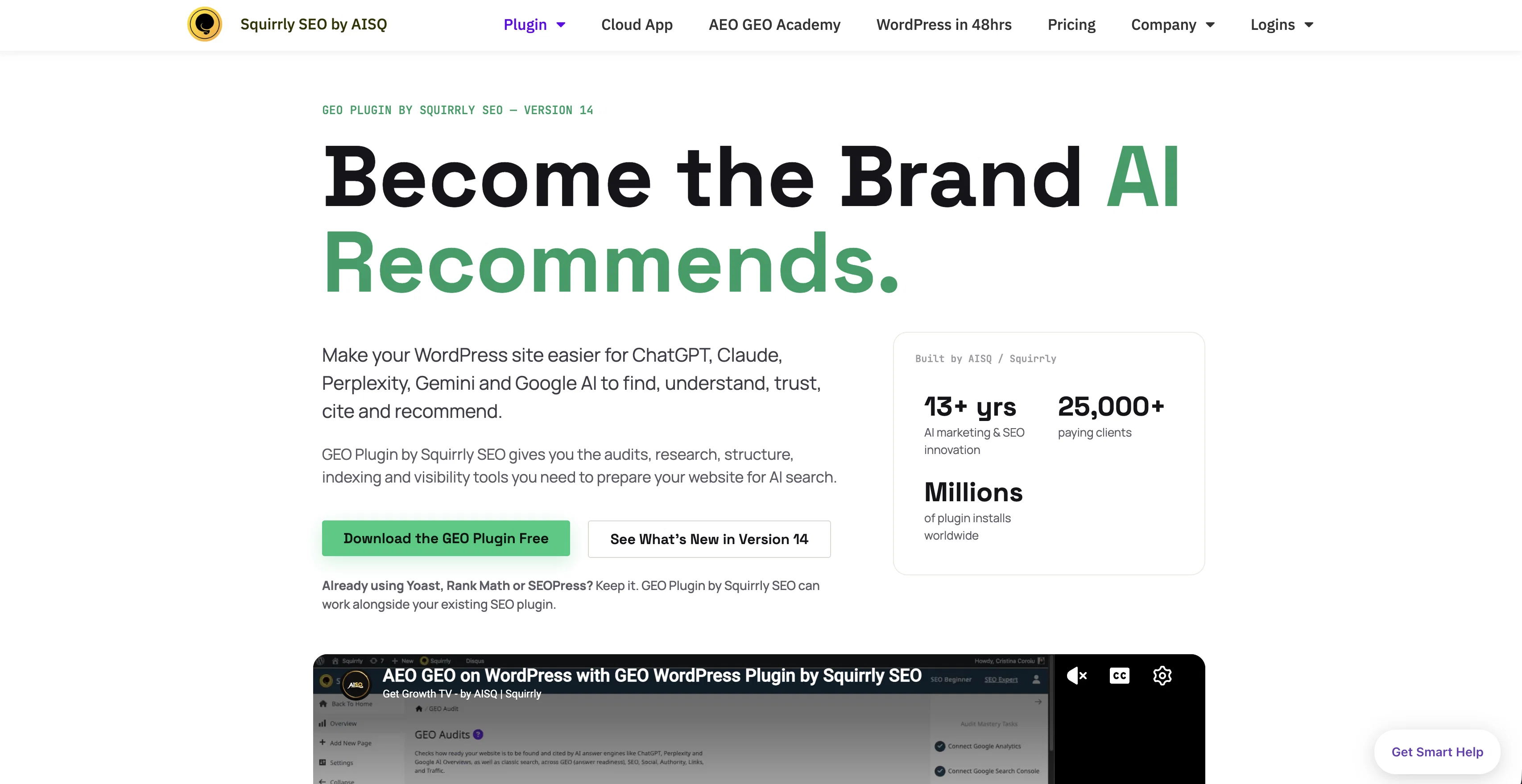This screenshot has width=1522, height=784.
Task: Open the Get Smart Help widget
Action: click(x=1437, y=751)
